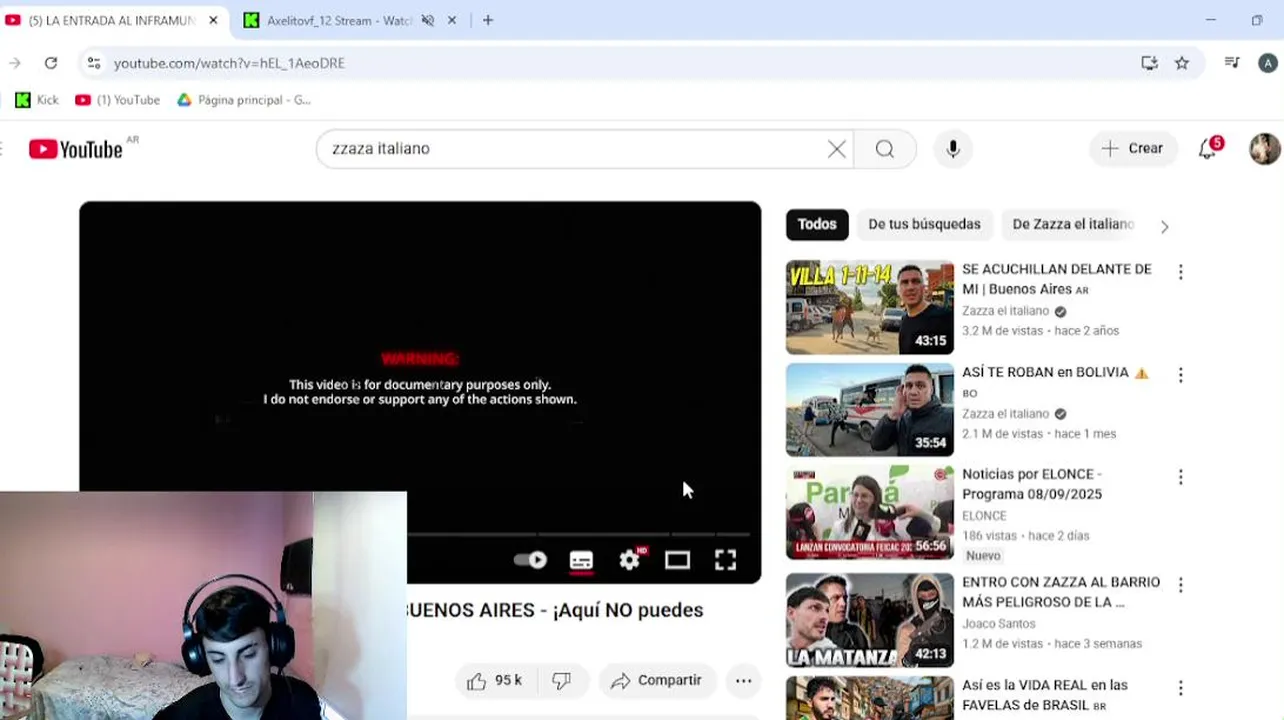The height and width of the screenshot is (720, 1284).
Task: Open YouTube notifications bell
Action: [x=1209, y=149]
